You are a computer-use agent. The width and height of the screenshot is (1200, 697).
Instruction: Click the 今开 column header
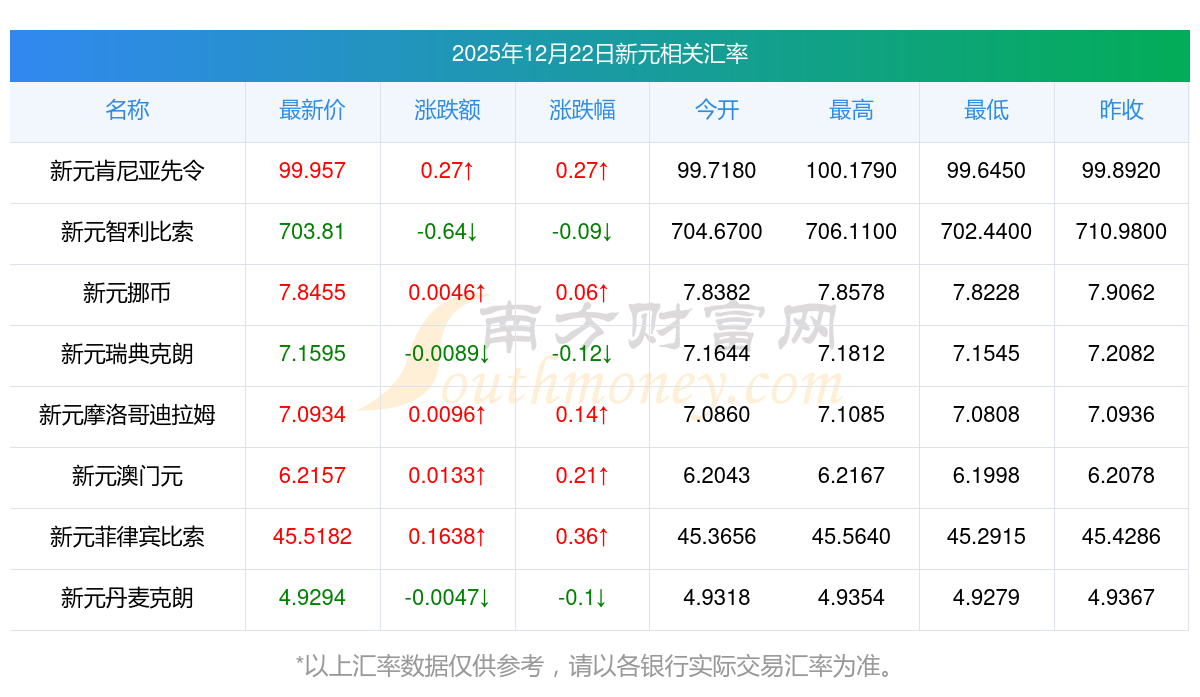[x=717, y=110]
